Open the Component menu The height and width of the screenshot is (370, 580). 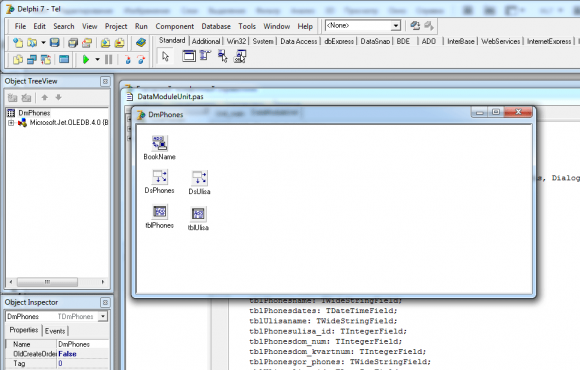(175, 26)
